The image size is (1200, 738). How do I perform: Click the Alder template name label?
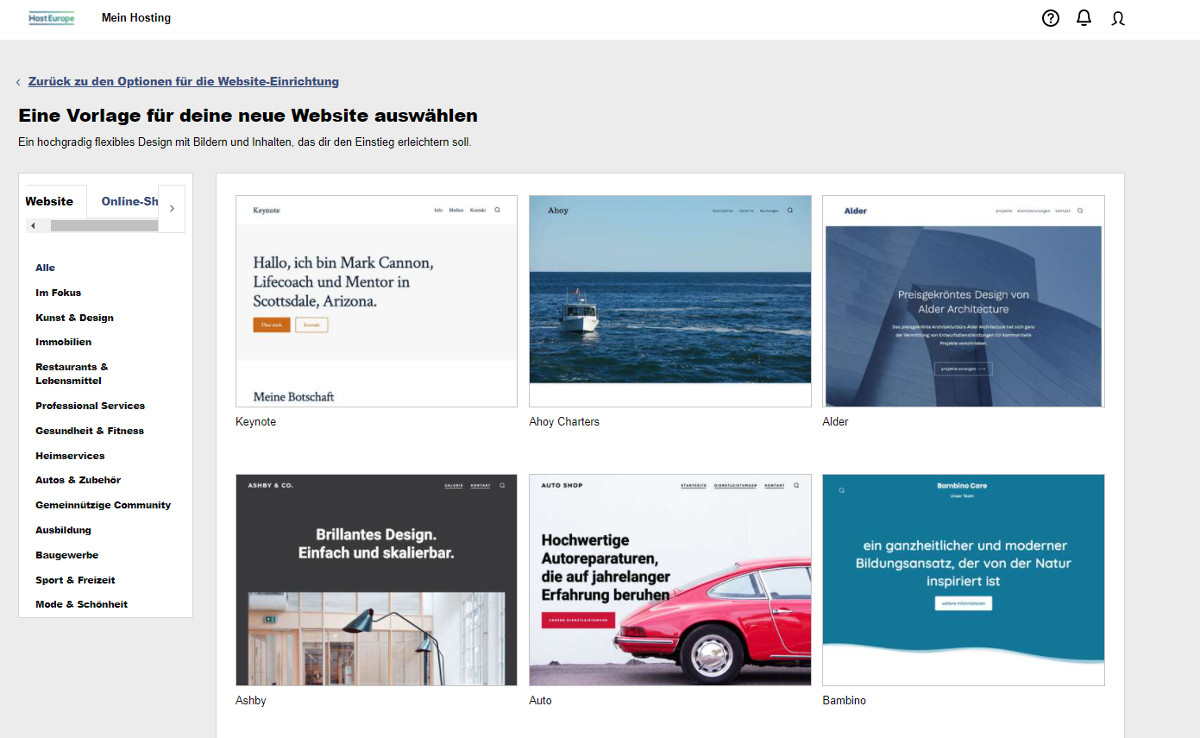(835, 422)
